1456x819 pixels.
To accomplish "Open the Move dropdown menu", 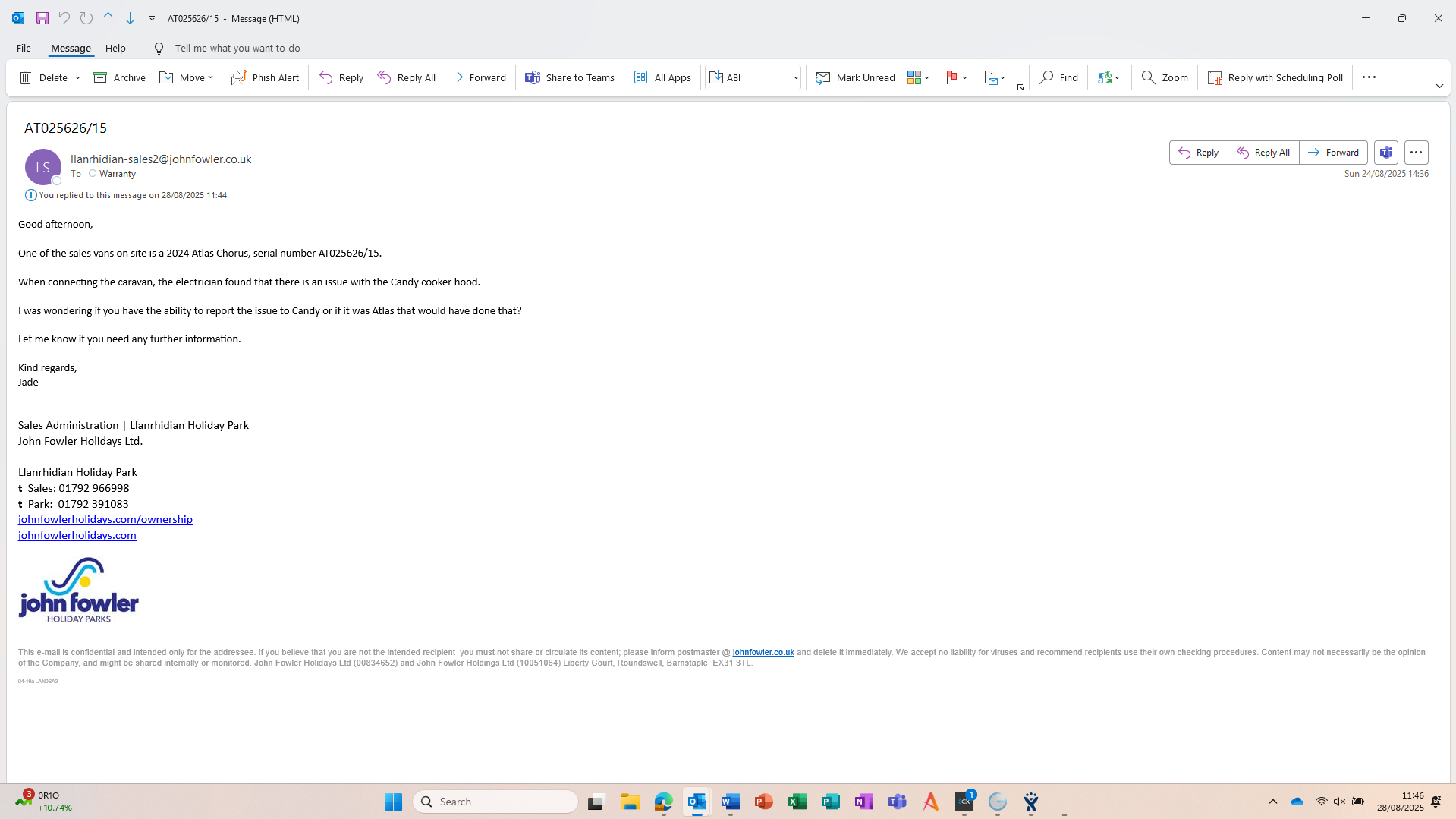I will (x=186, y=77).
